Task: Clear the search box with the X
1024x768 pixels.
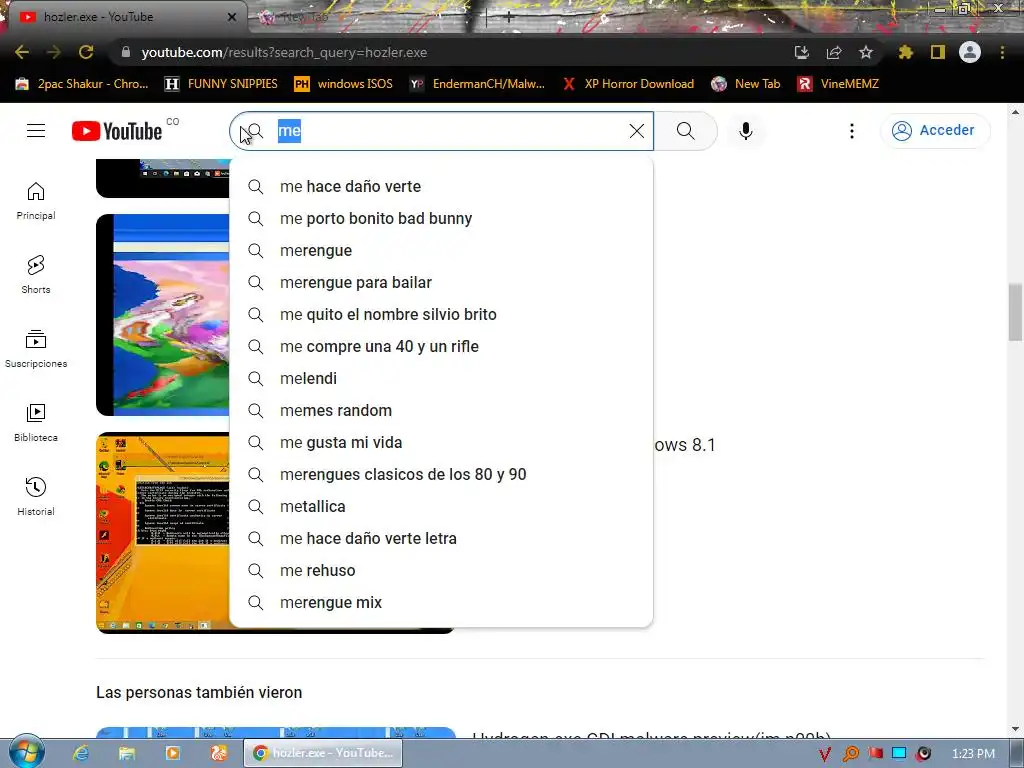Action: click(x=637, y=131)
